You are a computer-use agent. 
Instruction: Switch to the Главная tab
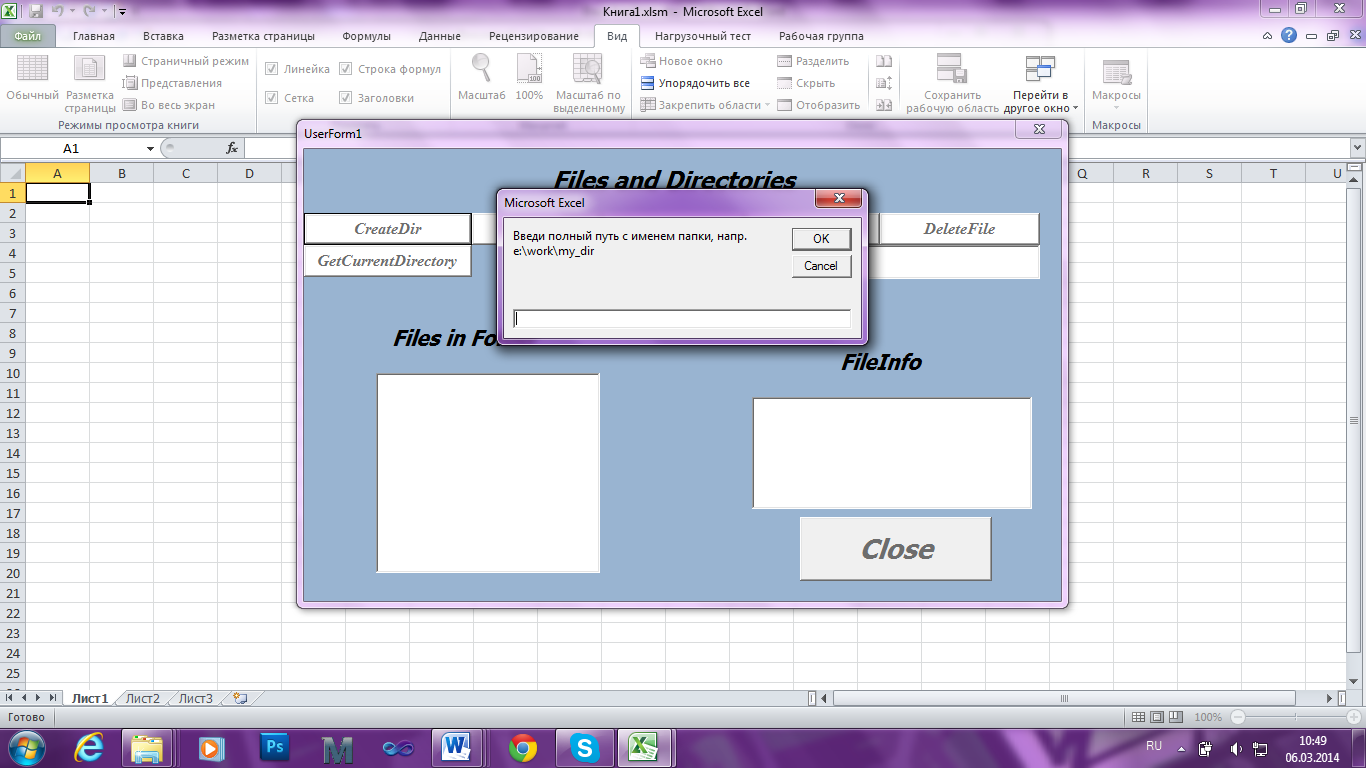(x=94, y=36)
